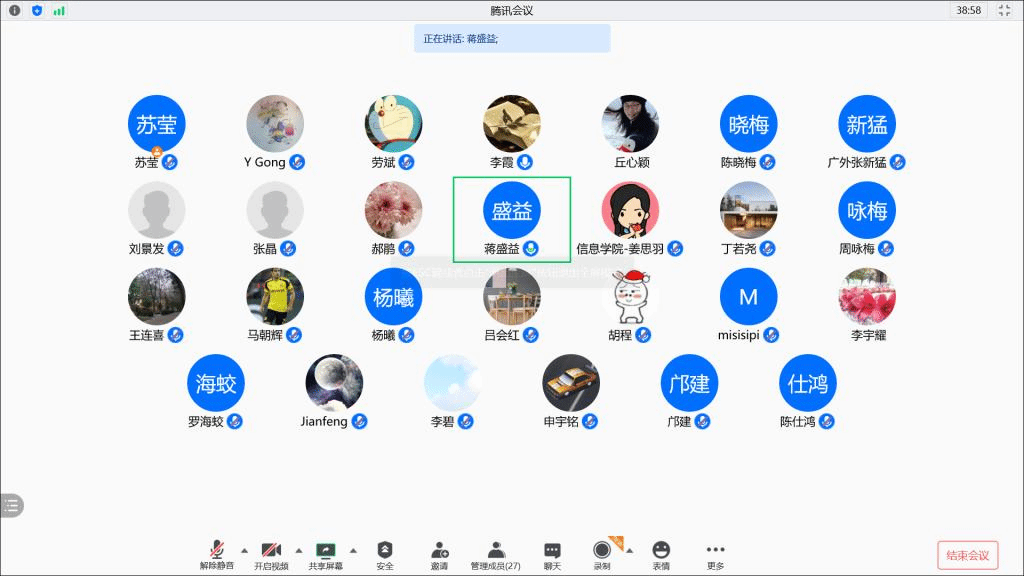Click the green network signal icon
Viewport: 1024px width, 576px height.
click(59, 10)
